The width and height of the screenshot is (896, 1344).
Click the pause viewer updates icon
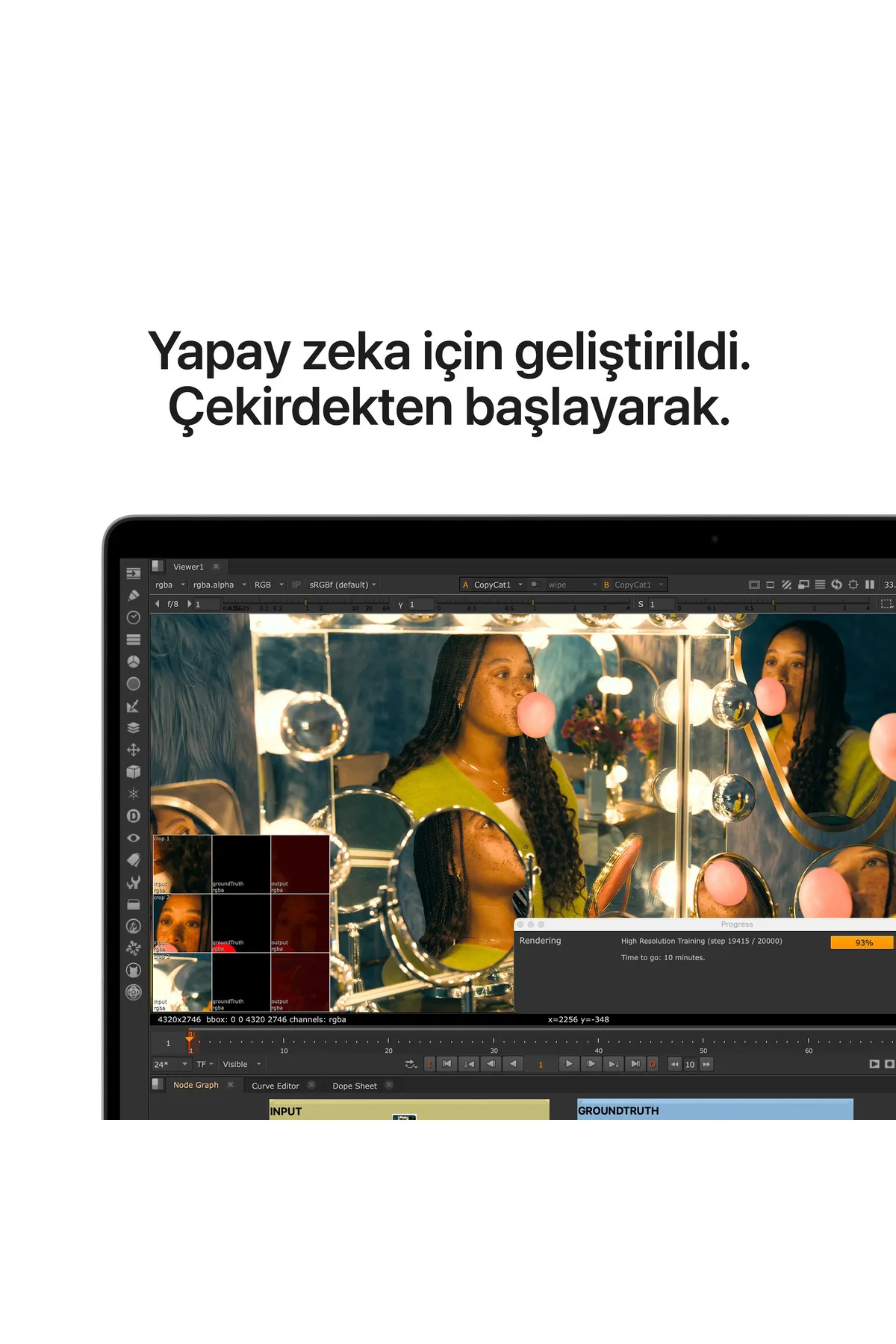click(870, 585)
